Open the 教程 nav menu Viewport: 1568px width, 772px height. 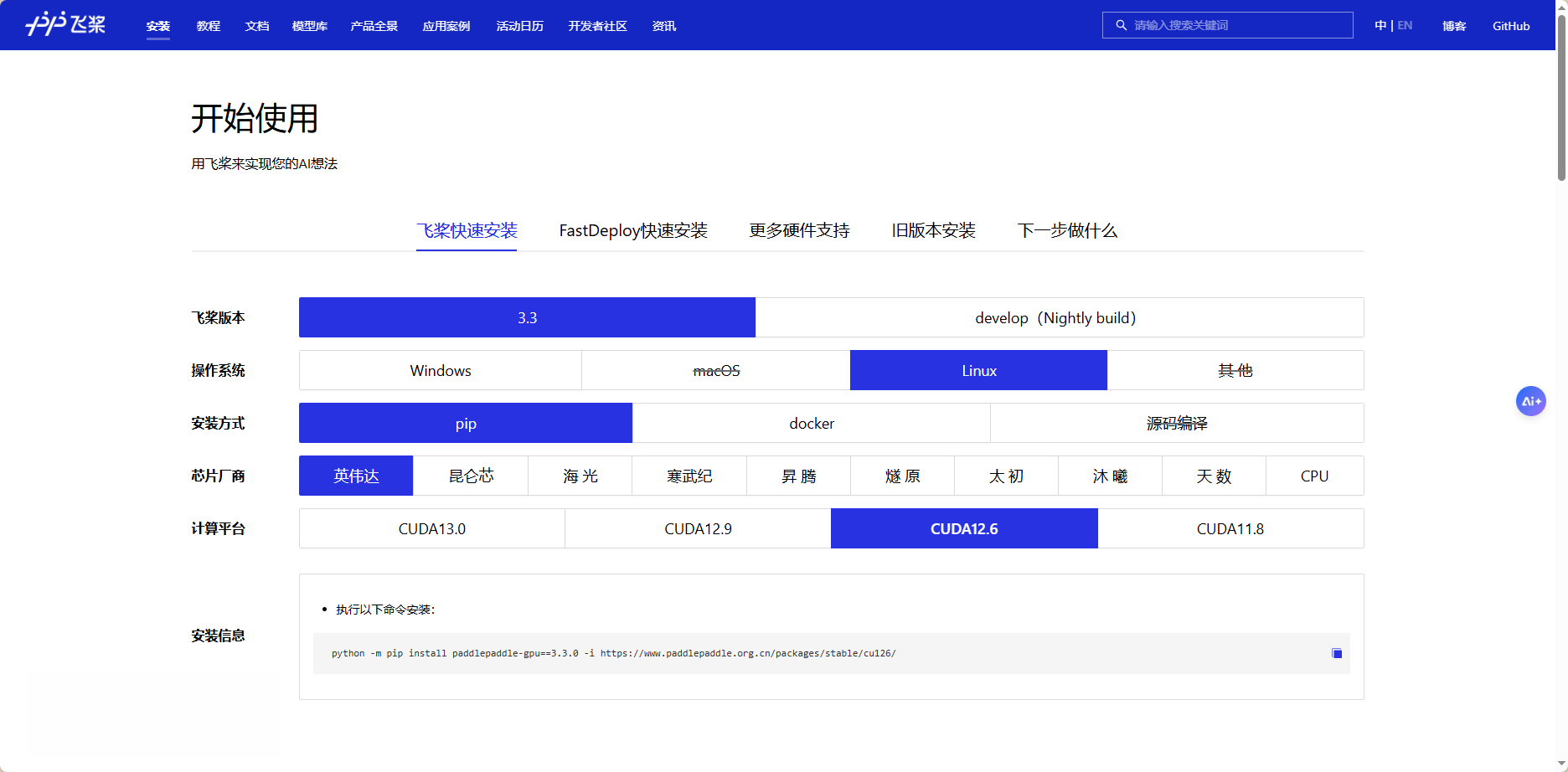[x=209, y=26]
